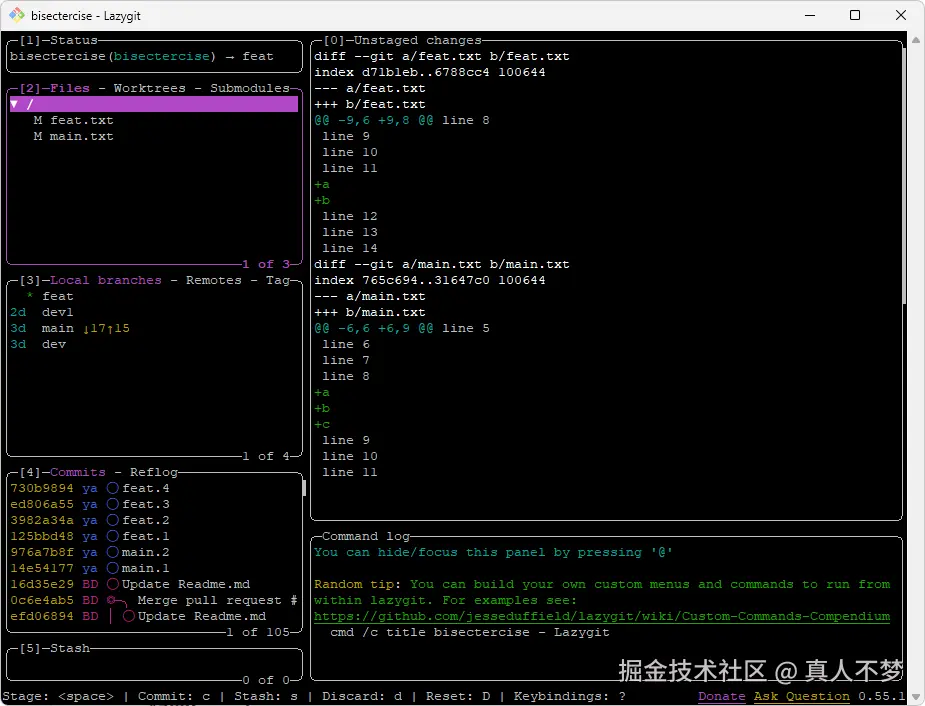925x706 pixels.
Task: Maximize the Lazygit window
Action: pos(855,15)
